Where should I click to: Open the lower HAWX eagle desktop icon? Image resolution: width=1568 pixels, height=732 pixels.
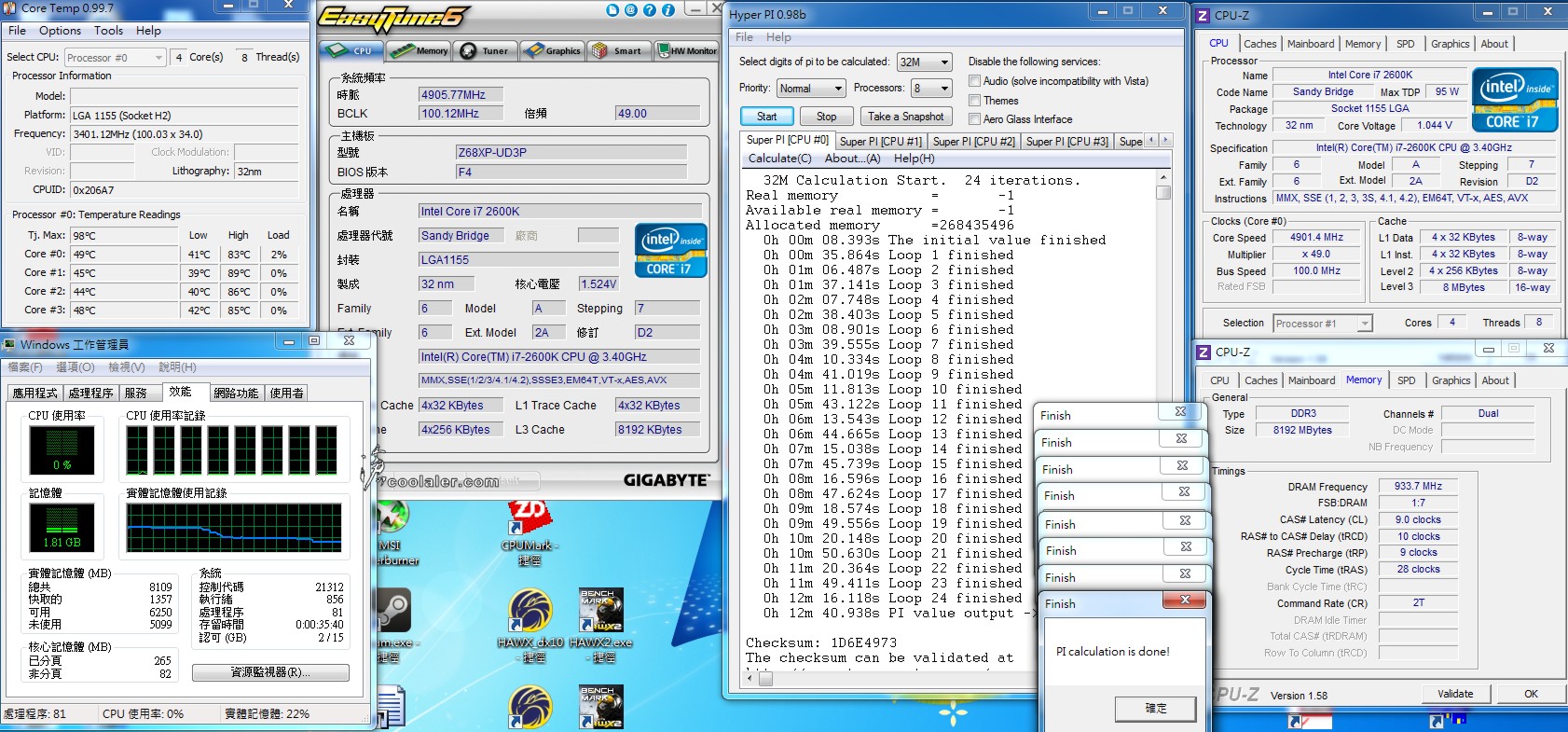tap(530, 707)
